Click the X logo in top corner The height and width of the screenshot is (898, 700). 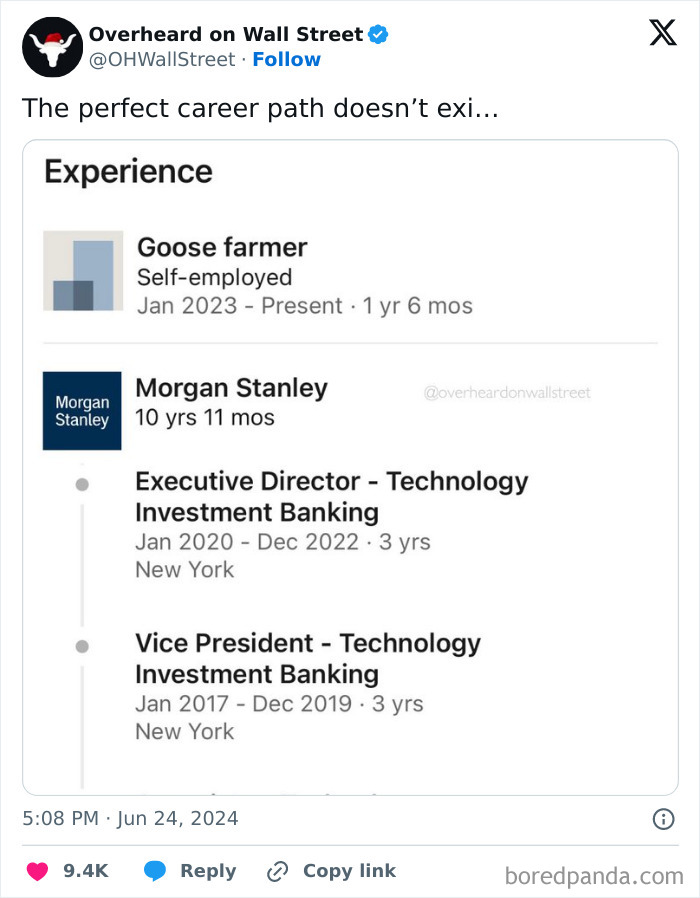click(x=662, y=34)
